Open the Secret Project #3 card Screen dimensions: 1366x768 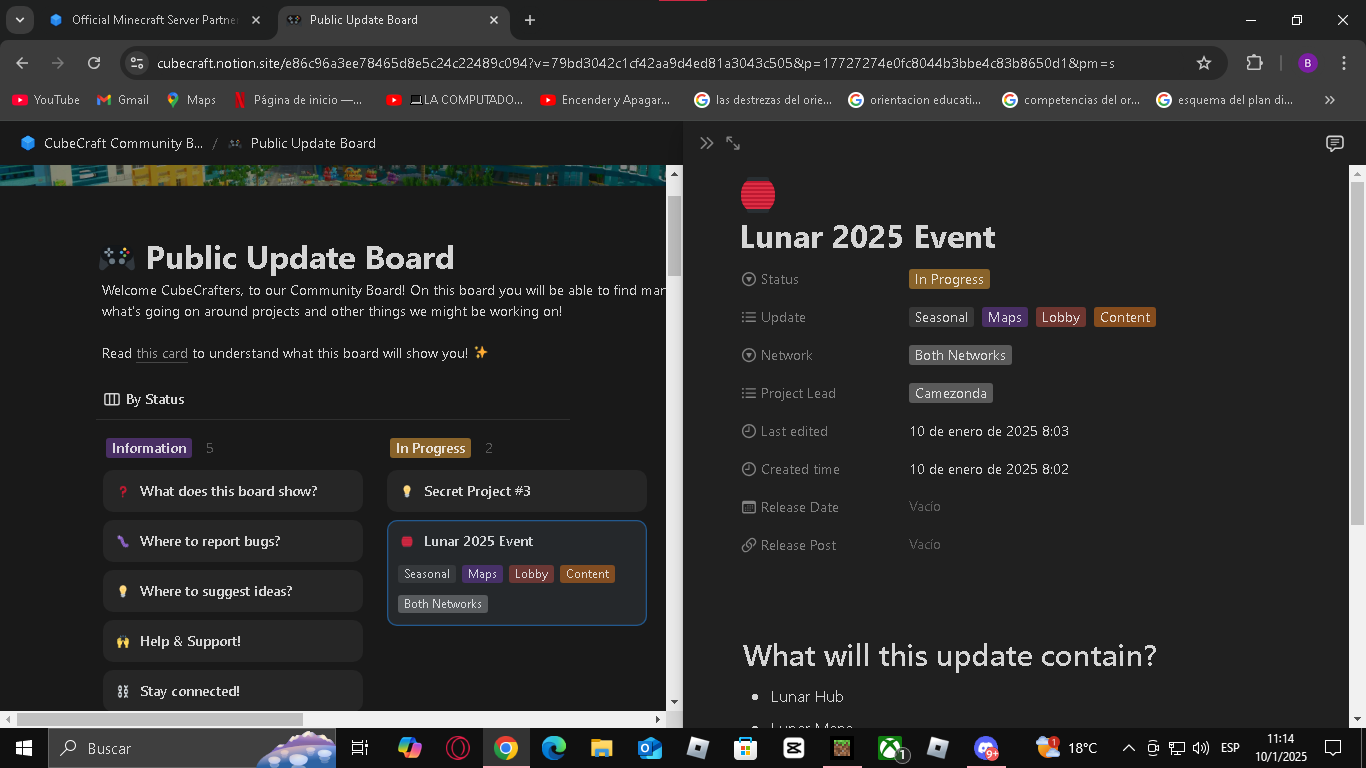(x=517, y=491)
